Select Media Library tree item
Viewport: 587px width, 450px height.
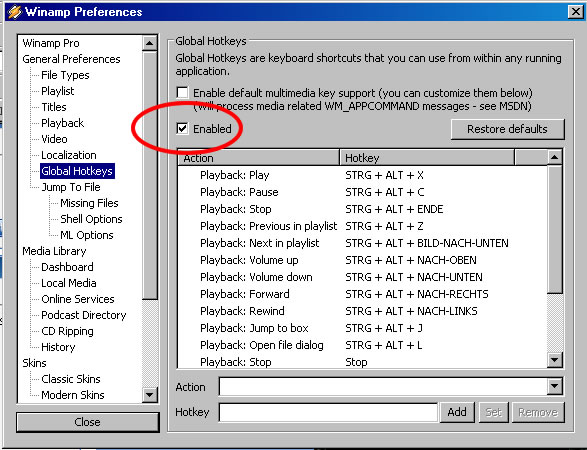click(x=54, y=251)
